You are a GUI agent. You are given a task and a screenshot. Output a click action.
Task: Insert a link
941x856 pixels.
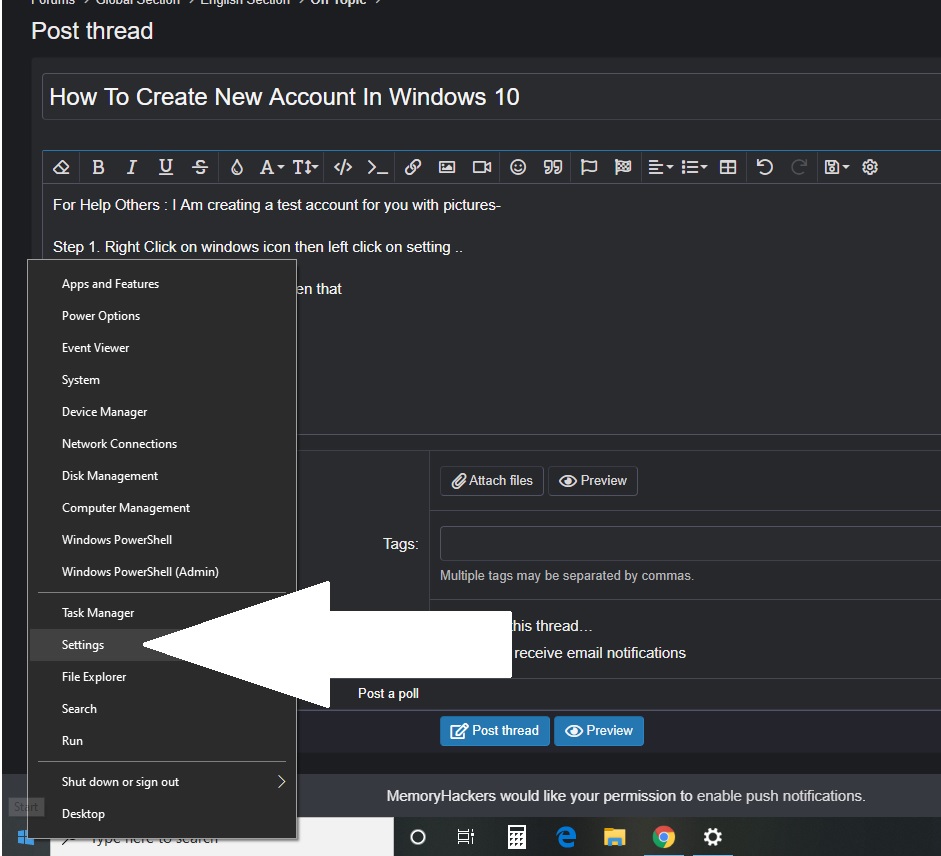(413, 167)
